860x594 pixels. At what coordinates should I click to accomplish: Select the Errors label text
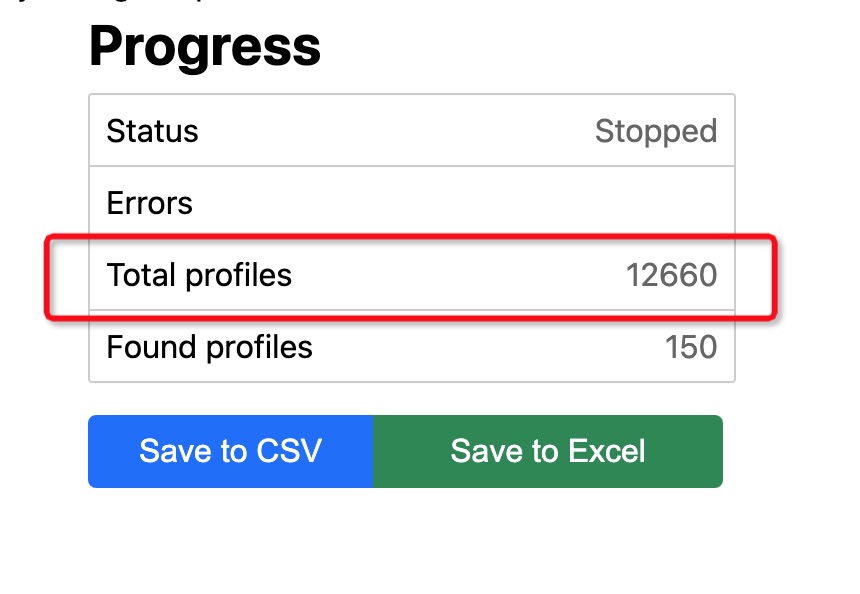tap(149, 203)
